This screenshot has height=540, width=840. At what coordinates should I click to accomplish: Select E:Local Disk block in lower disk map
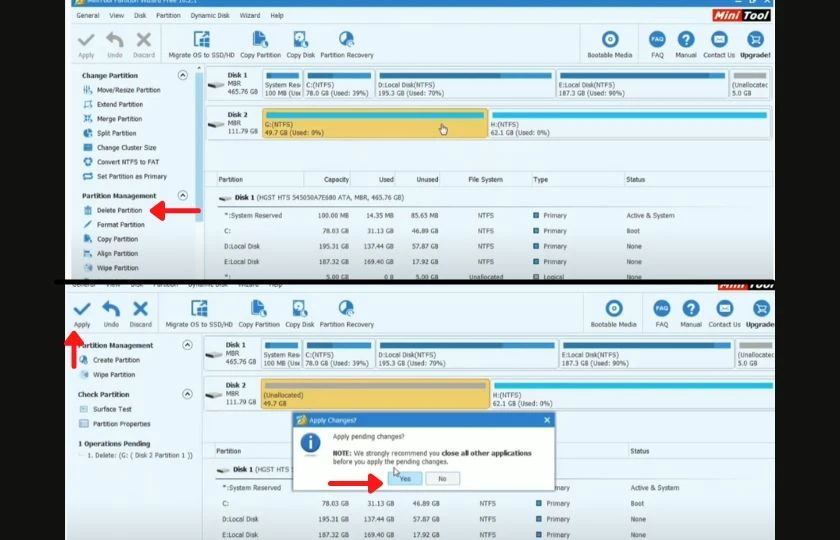pos(647,354)
